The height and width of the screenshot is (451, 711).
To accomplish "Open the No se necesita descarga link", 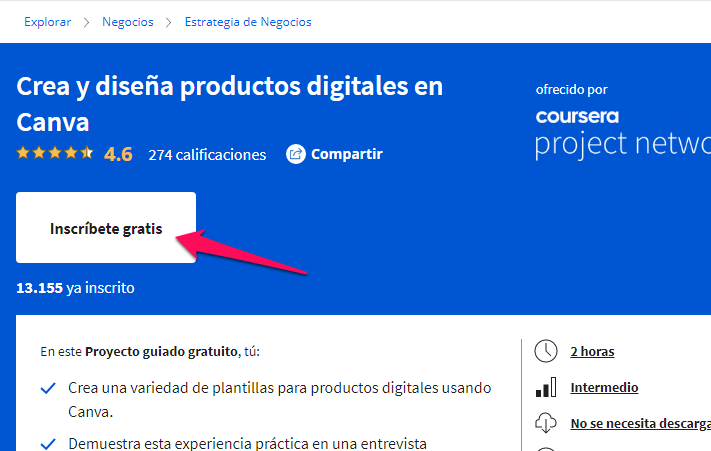I will (x=641, y=423).
